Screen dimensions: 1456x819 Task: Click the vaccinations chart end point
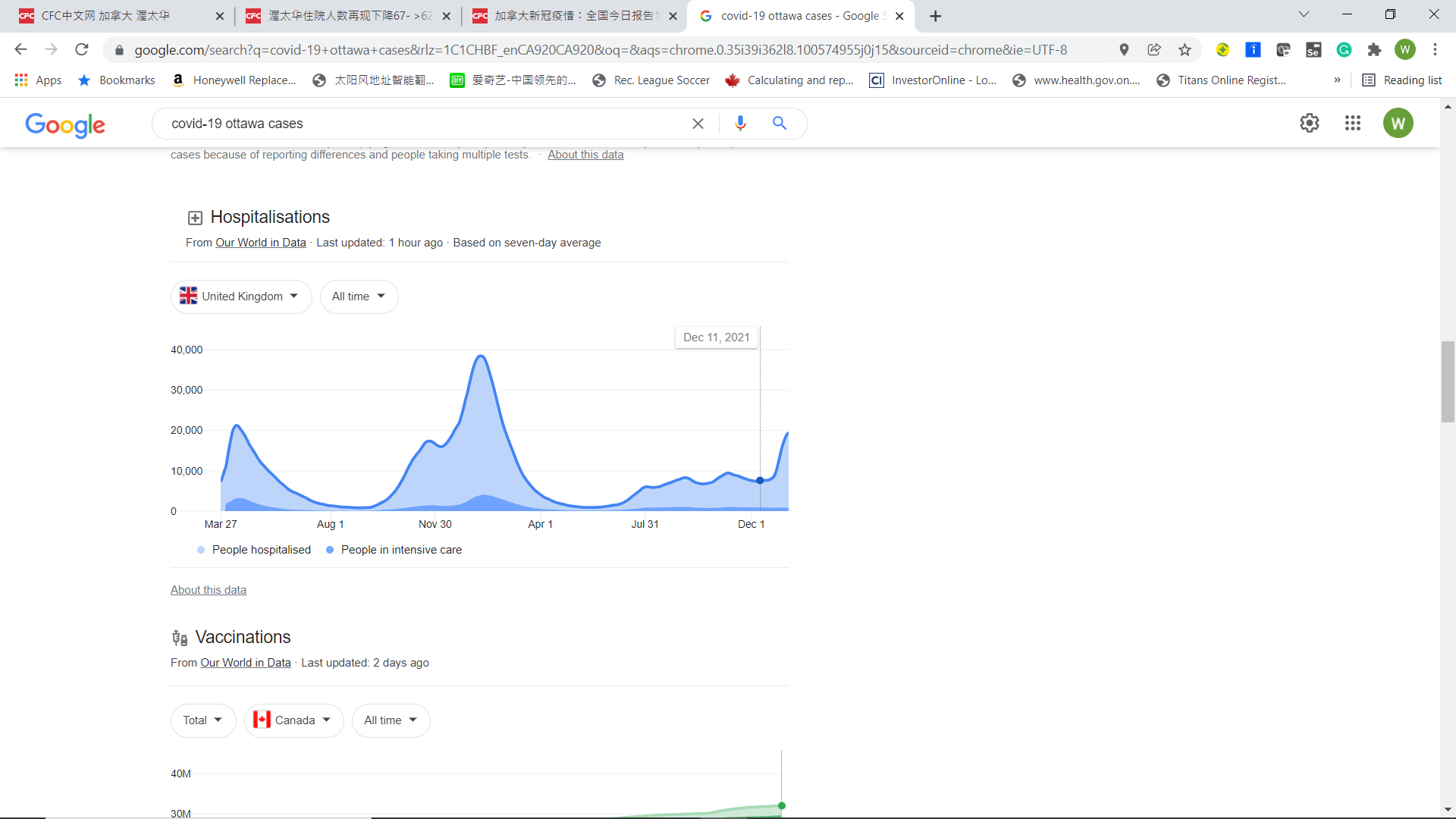coord(781,806)
